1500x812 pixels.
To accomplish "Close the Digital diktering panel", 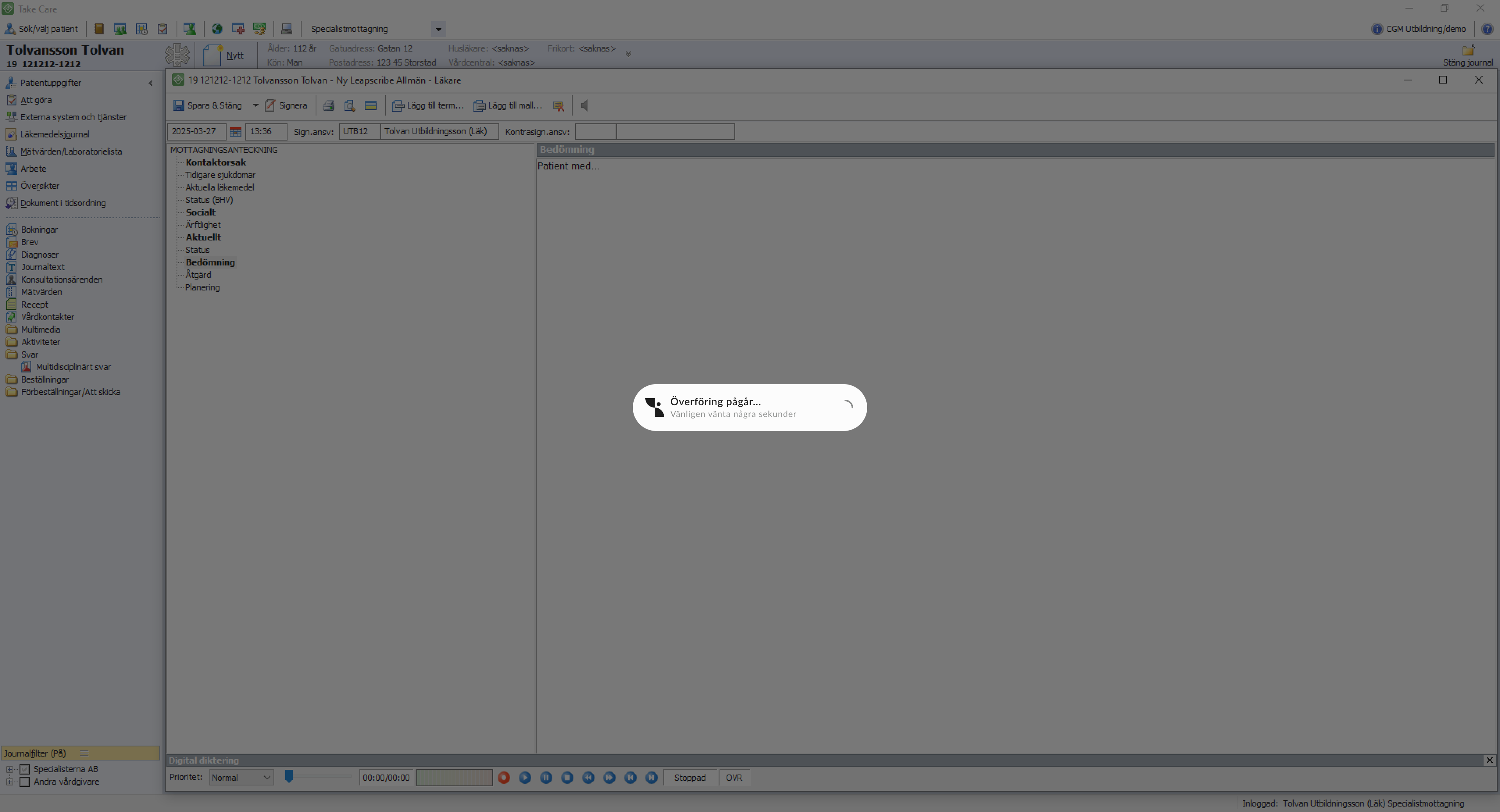I will [1489, 760].
